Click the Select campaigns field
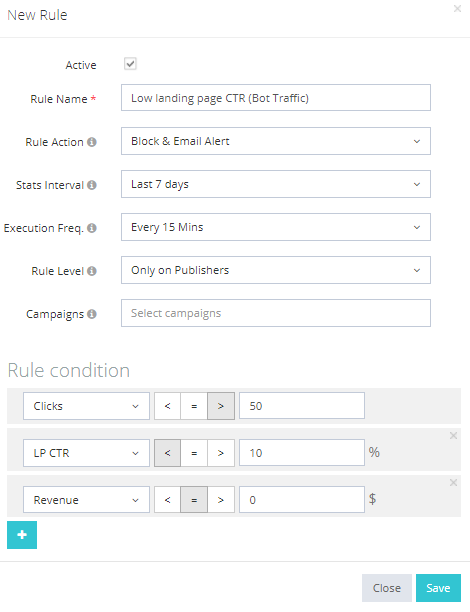This screenshot has height=612, width=470. (276, 313)
